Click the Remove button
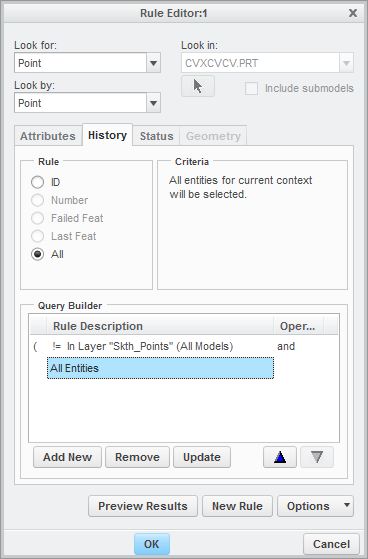The height and width of the screenshot is (559, 368). coord(137,457)
